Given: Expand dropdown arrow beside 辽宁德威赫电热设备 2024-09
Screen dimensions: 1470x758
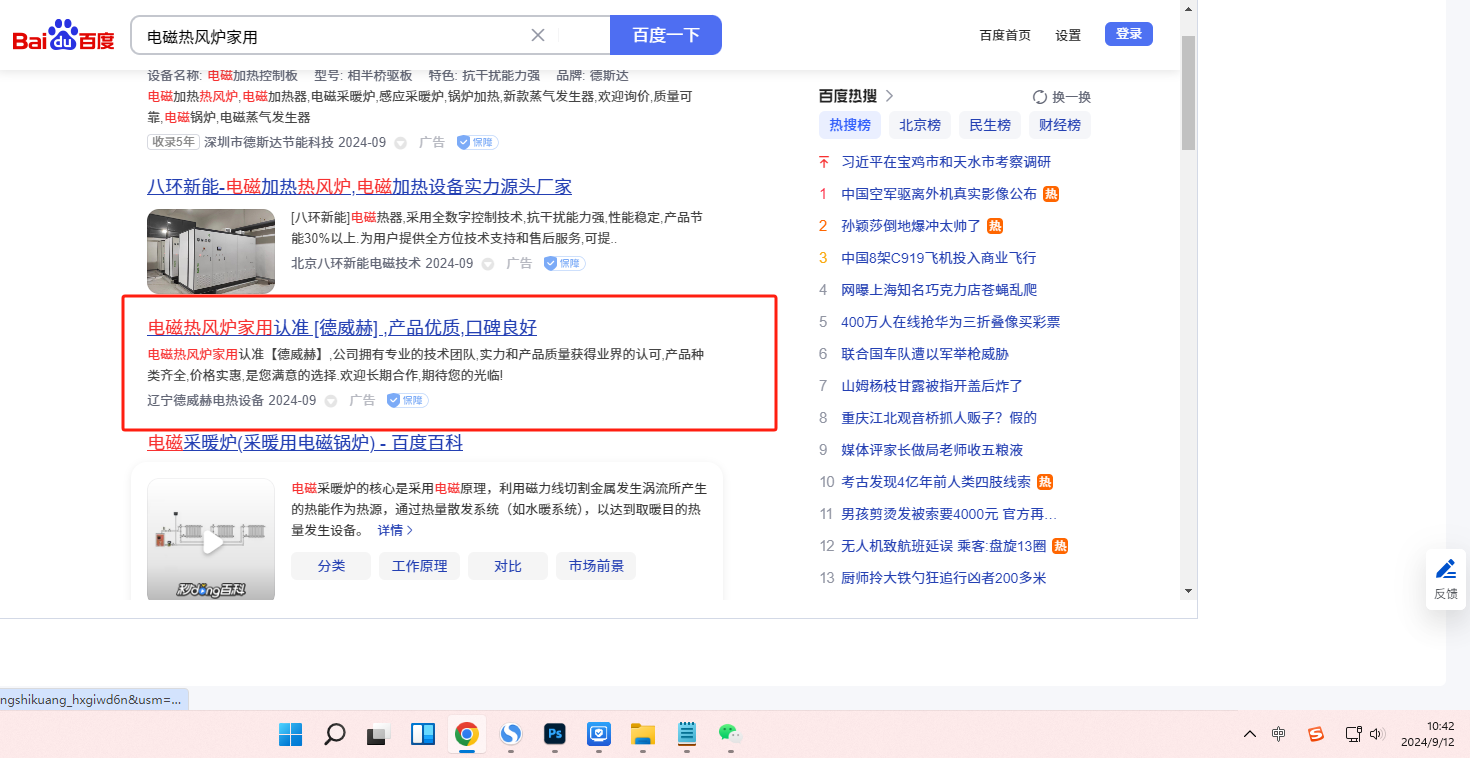Looking at the screenshot, I should tap(331, 401).
